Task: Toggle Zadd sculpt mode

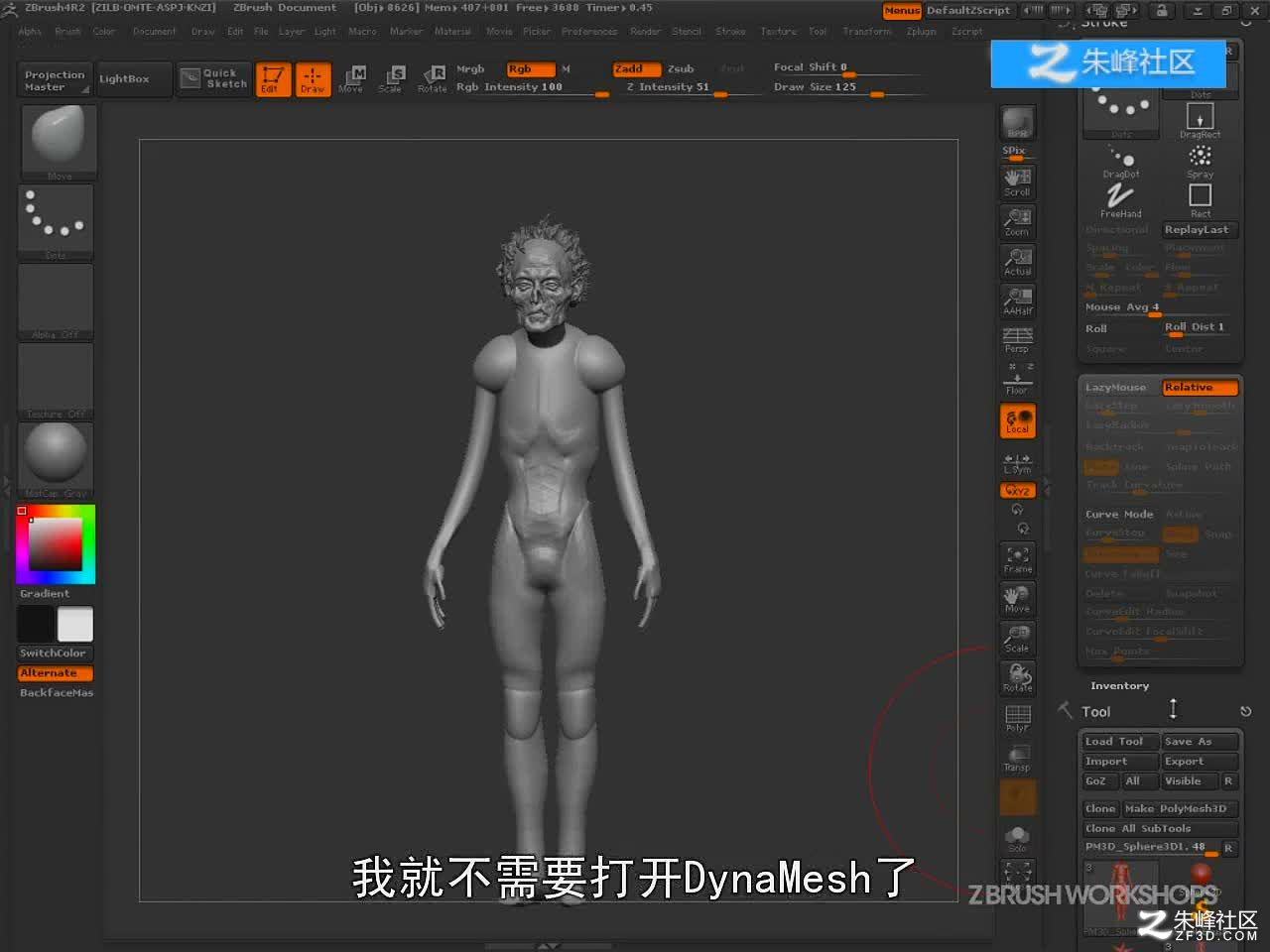Action: 636,69
